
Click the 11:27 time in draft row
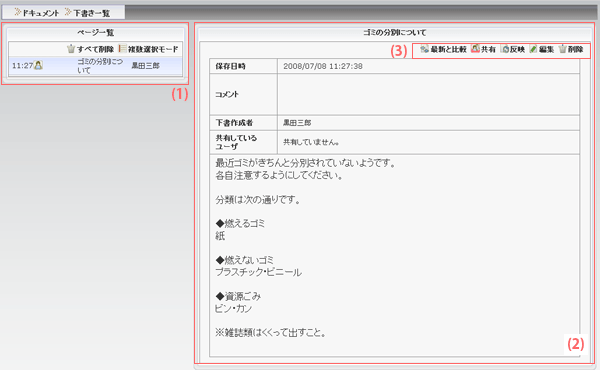pyautogui.click(x=22, y=66)
